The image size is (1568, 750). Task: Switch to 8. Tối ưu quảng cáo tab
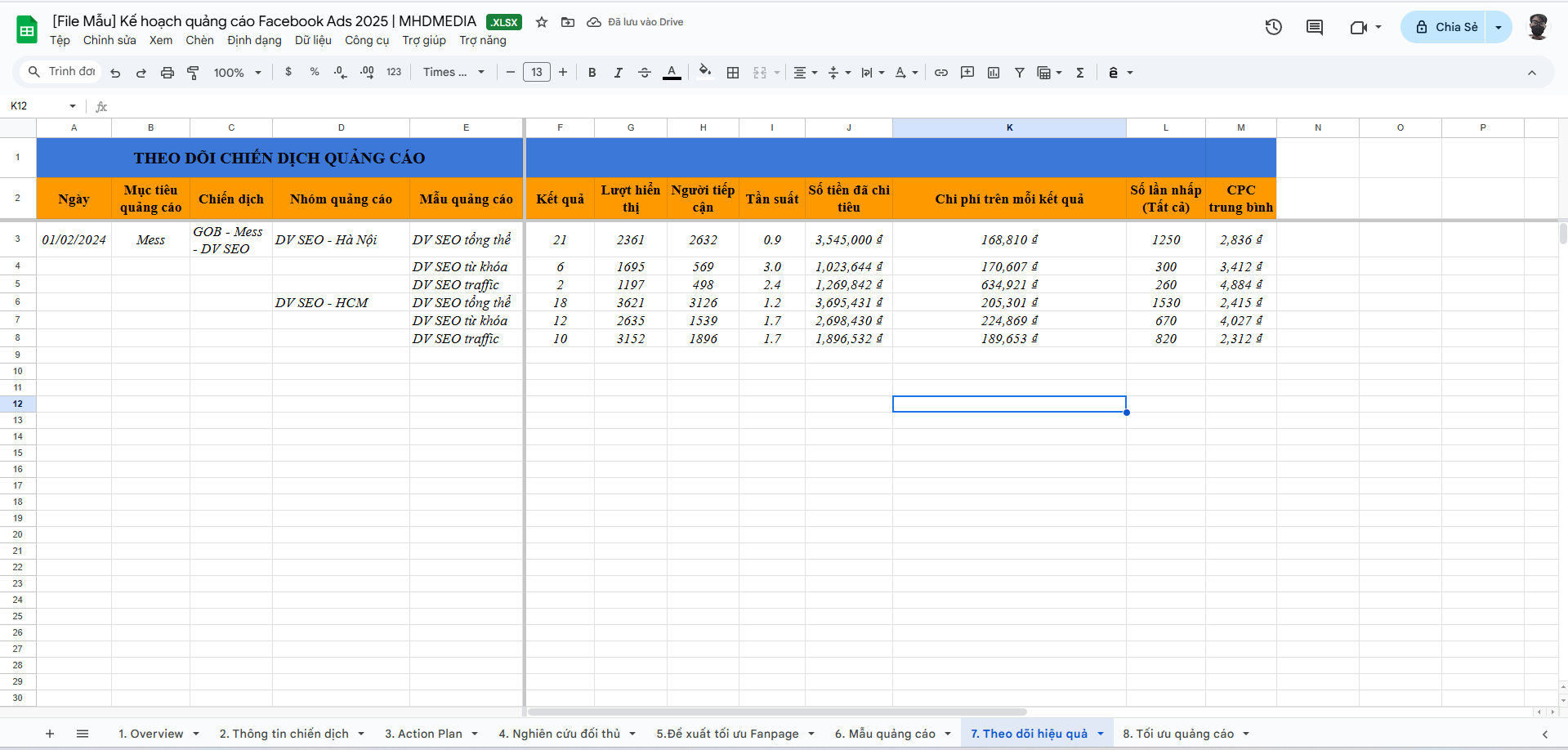click(x=1186, y=734)
